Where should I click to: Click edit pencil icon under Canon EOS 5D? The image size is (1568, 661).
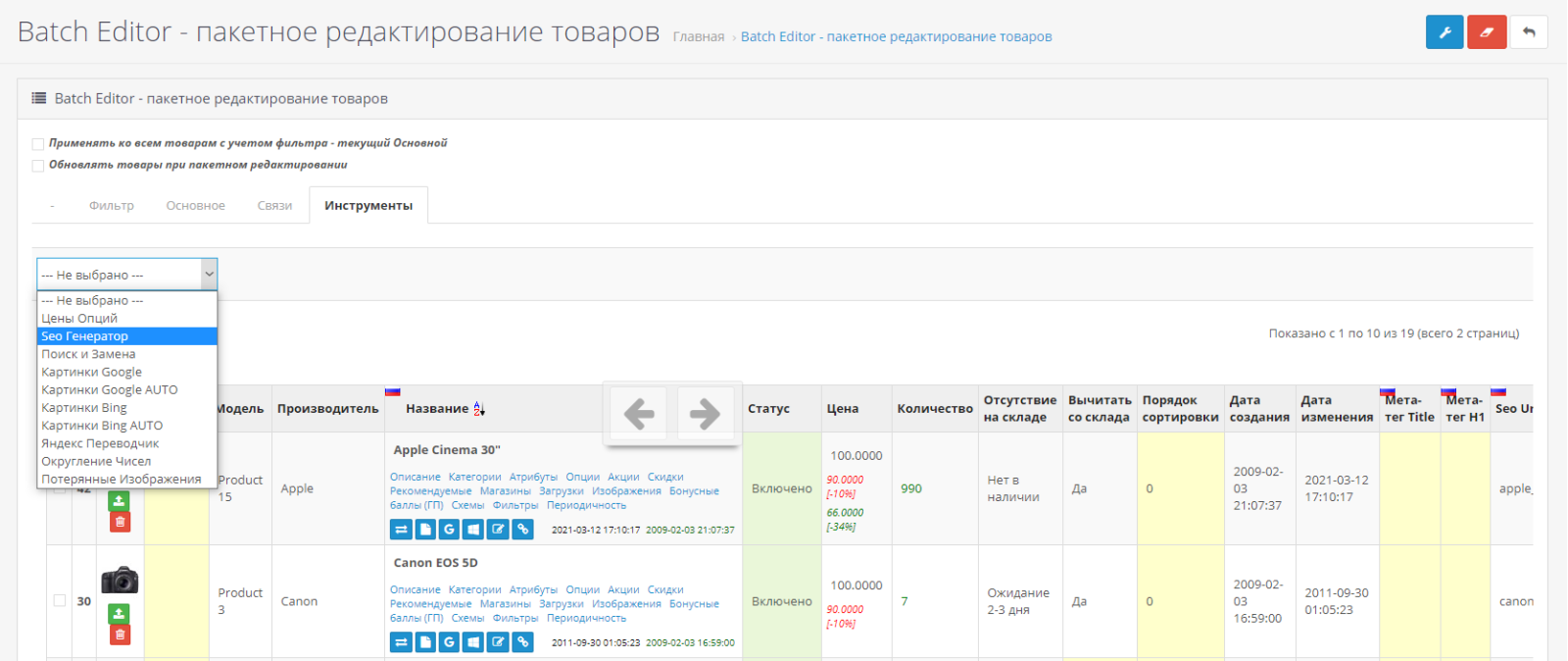(x=498, y=642)
